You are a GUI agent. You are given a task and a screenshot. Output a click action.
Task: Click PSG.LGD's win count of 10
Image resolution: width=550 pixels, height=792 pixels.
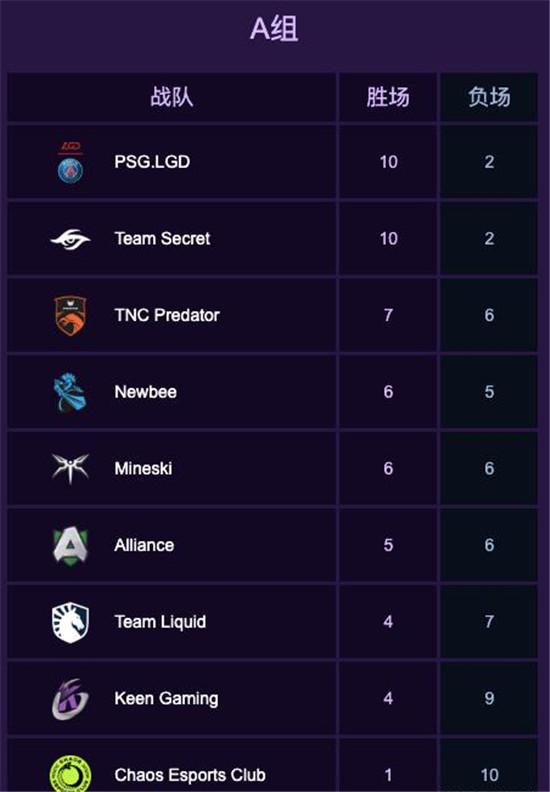point(388,162)
